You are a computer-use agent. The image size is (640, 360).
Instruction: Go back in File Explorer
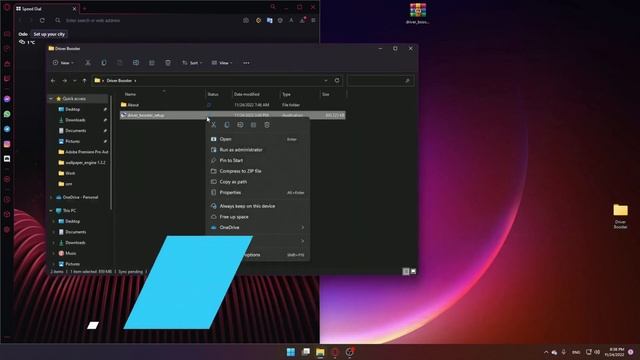point(53,81)
